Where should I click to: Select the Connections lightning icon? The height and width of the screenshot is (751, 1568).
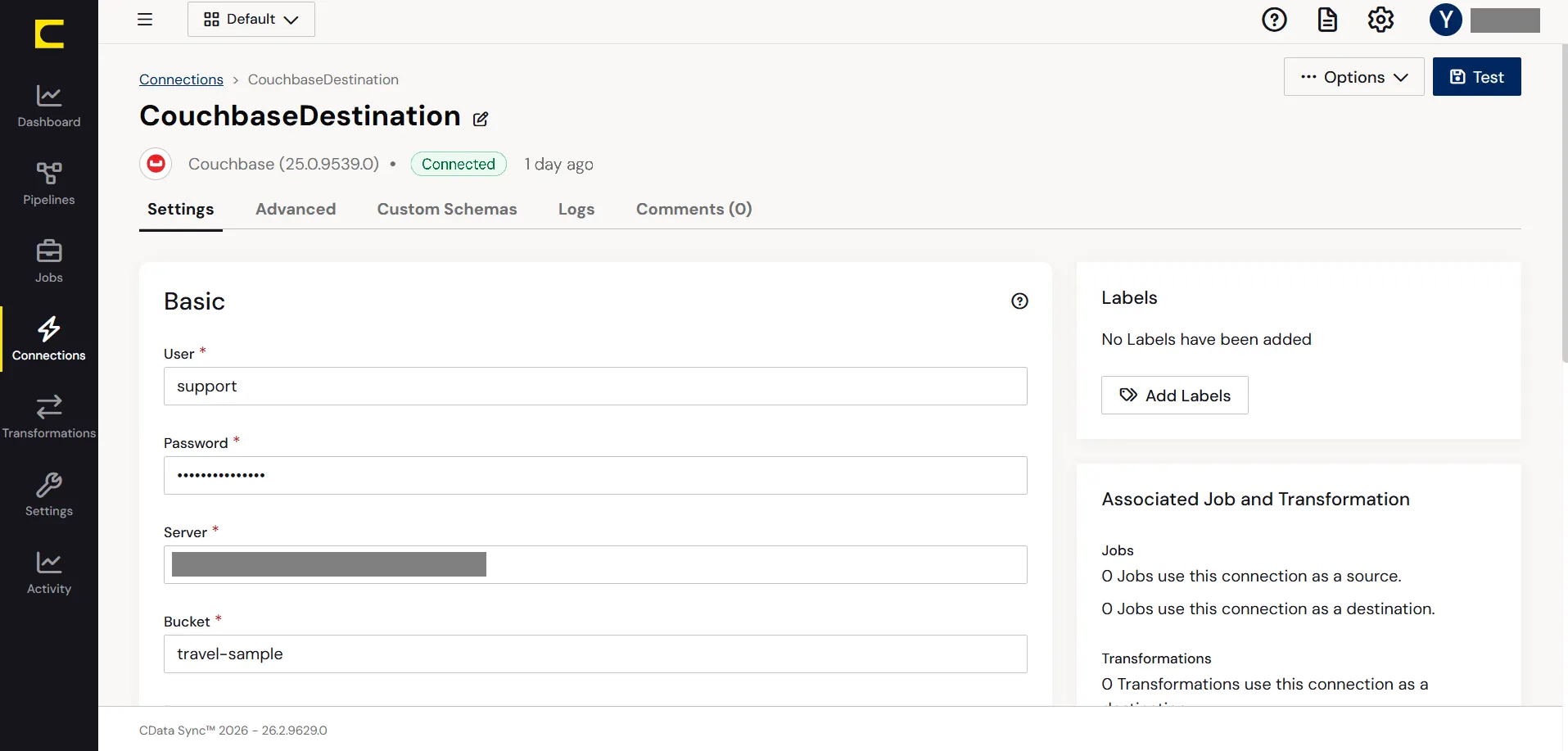point(49,328)
